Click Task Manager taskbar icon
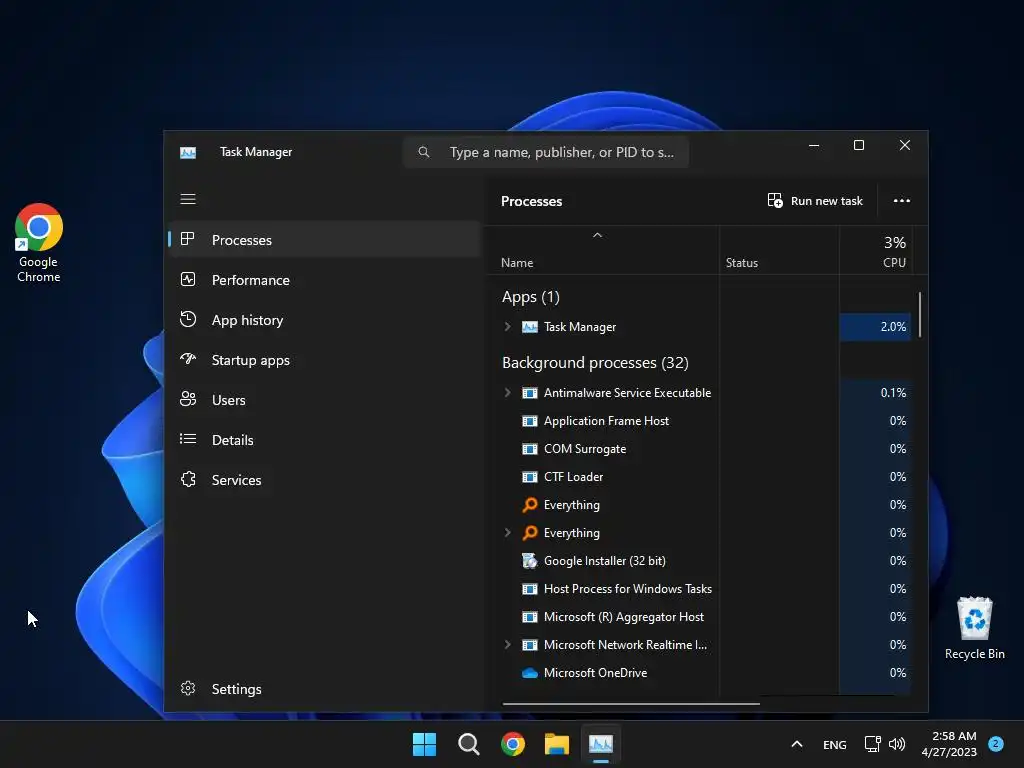This screenshot has width=1024, height=768. click(x=601, y=744)
